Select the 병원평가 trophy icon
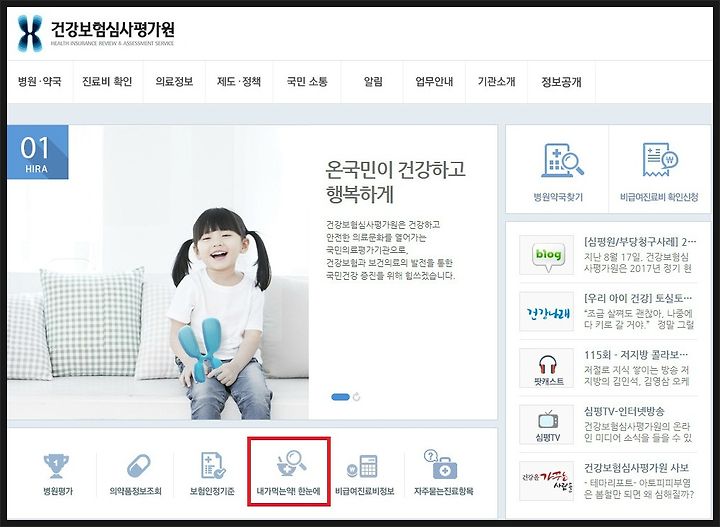The height and width of the screenshot is (527, 720). 56,466
